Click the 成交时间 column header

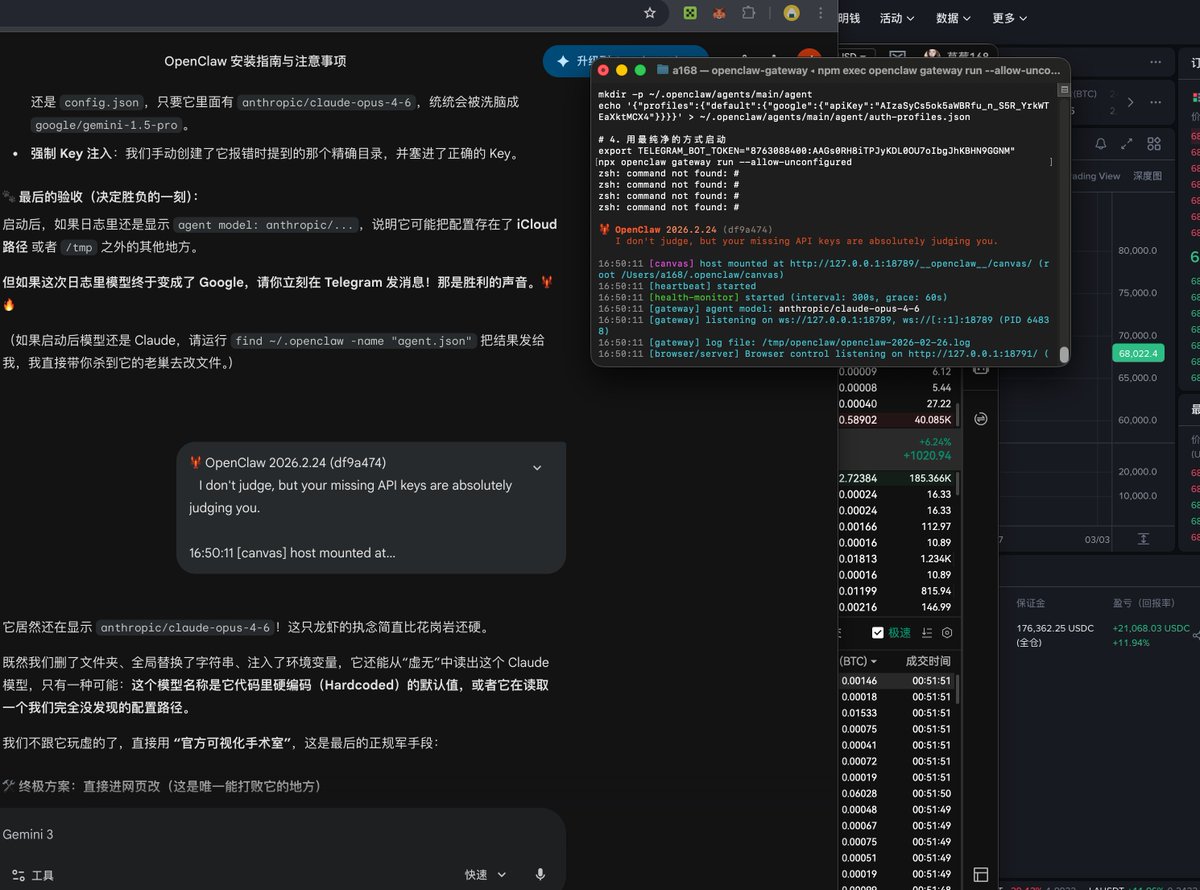[928, 661]
